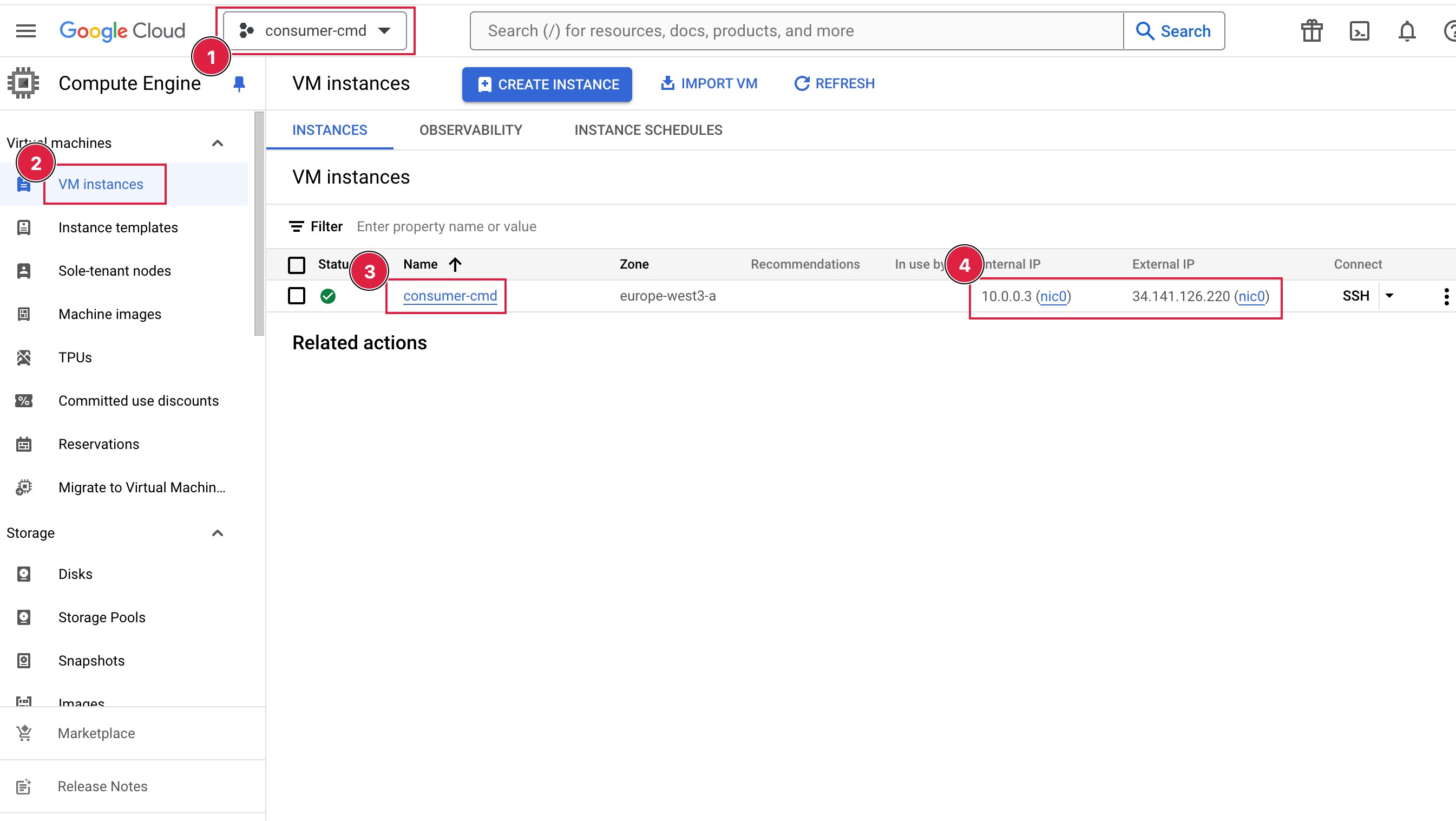Switch to the Instance Schedules tab
The image size is (1456, 821).
point(648,130)
